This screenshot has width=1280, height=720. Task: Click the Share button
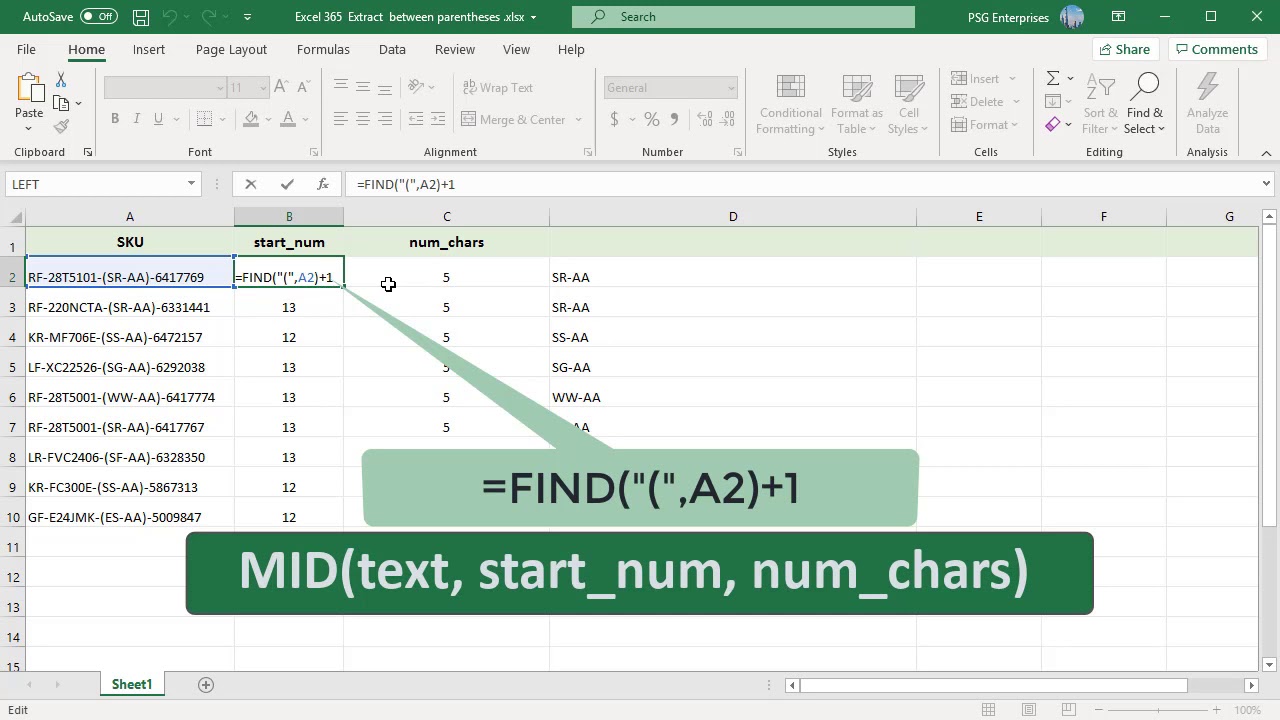[1124, 49]
